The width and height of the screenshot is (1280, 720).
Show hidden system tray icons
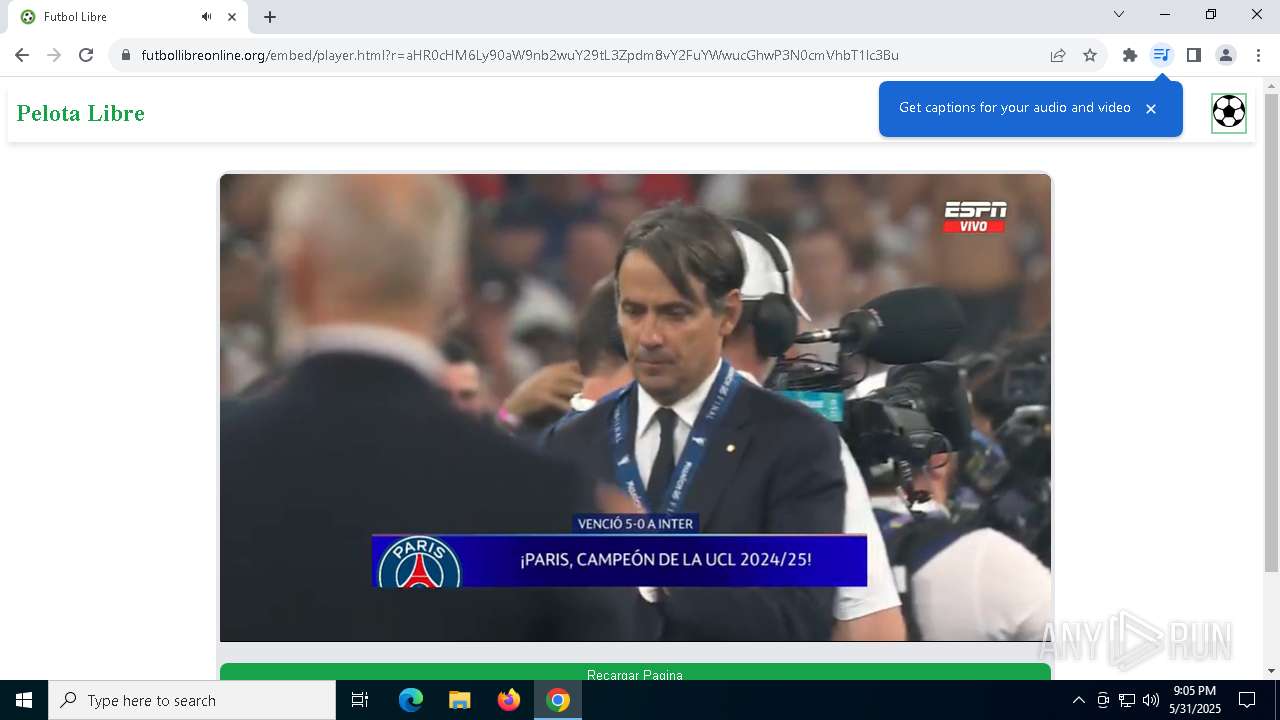pyautogui.click(x=1078, y=700)
